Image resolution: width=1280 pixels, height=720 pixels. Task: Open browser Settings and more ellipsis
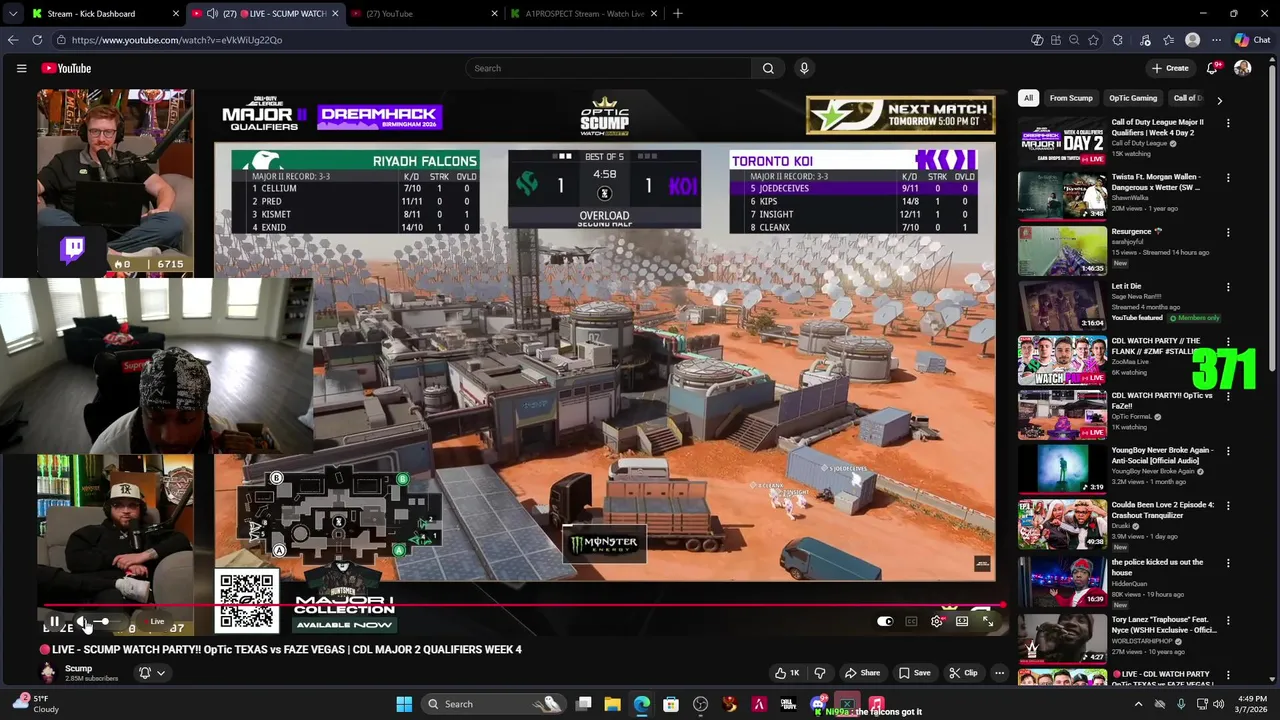1216,40
